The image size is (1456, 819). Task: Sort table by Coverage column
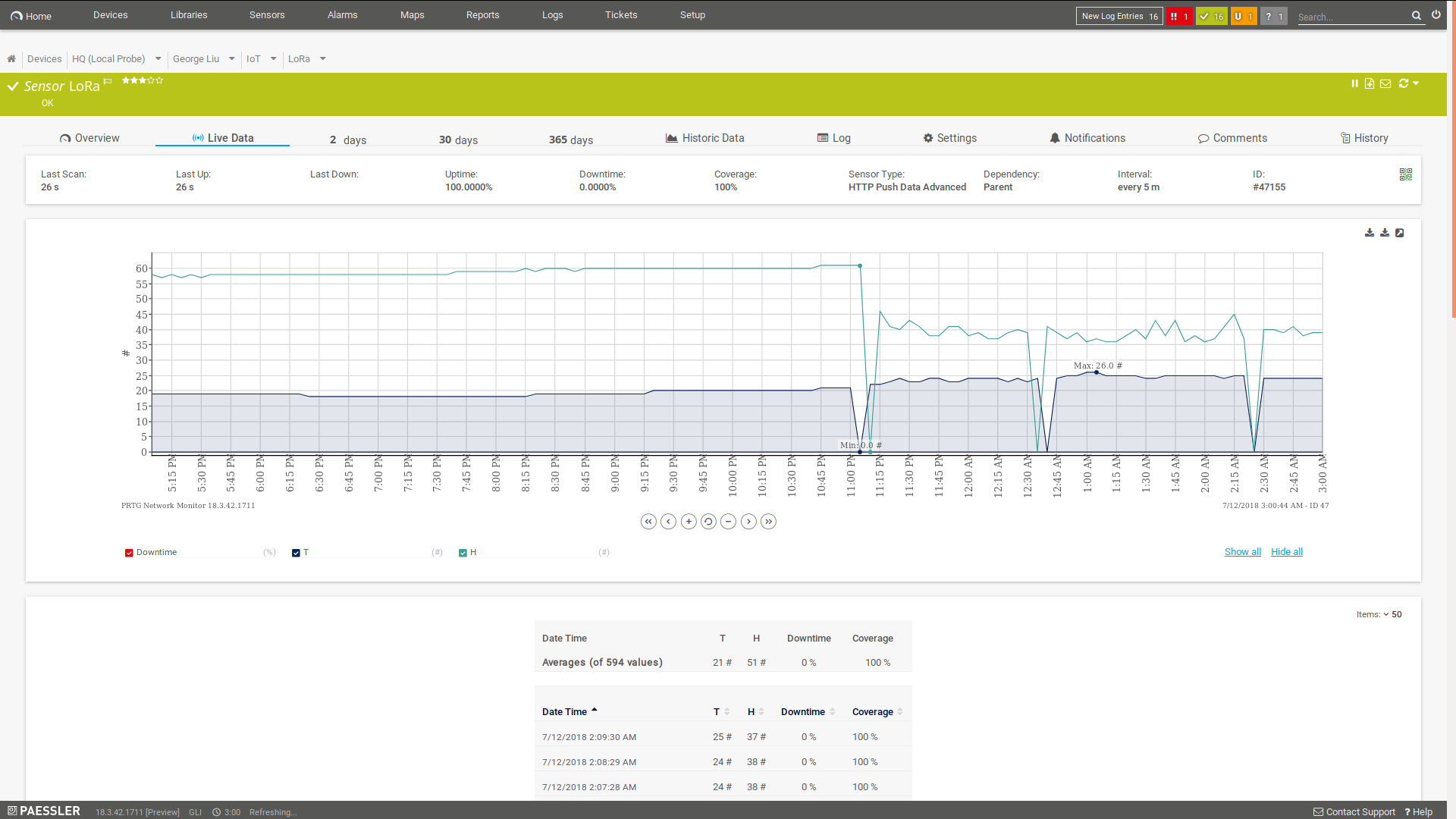tap(877, 711)
